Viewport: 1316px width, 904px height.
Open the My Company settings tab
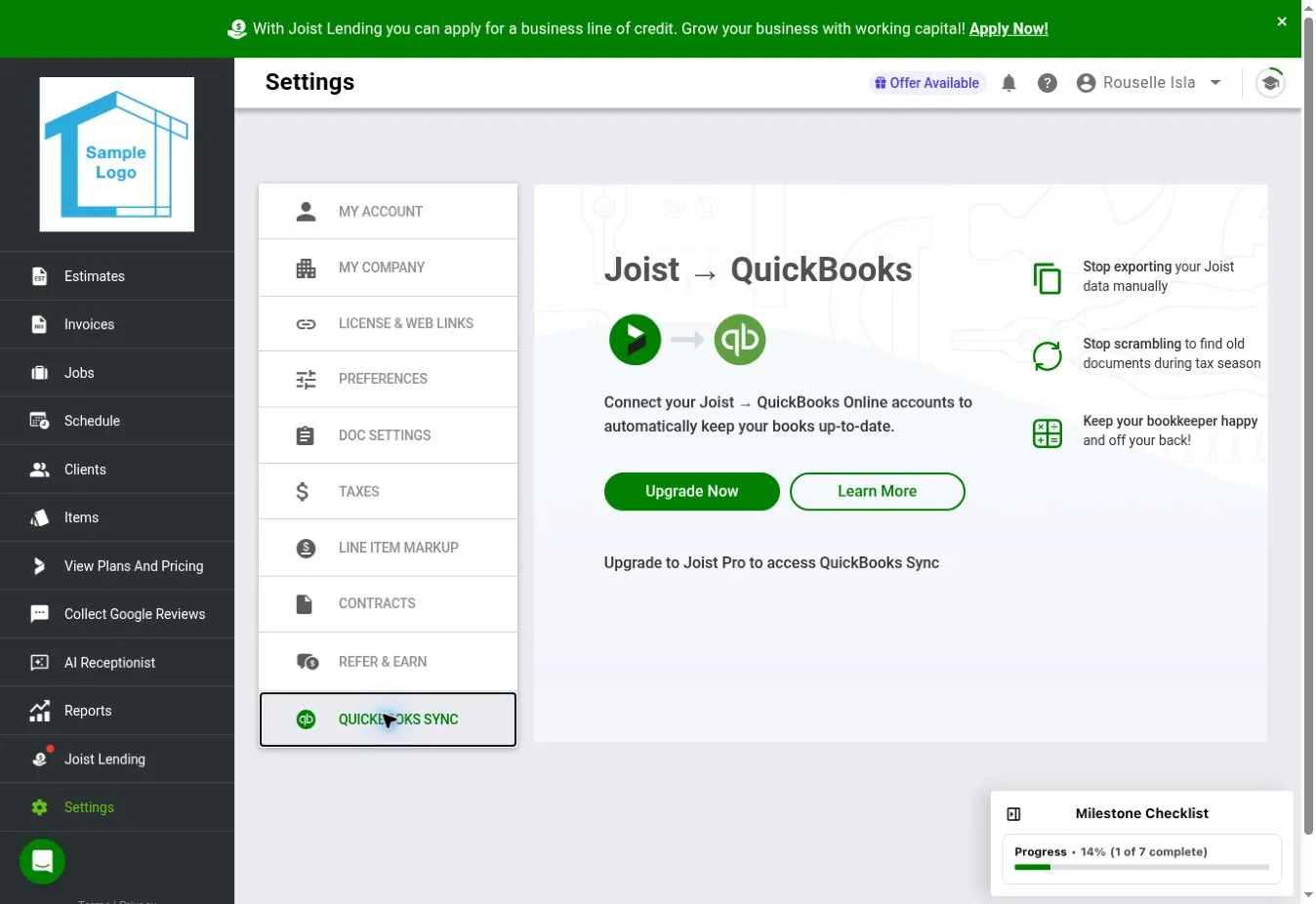[x=388, y=267]
